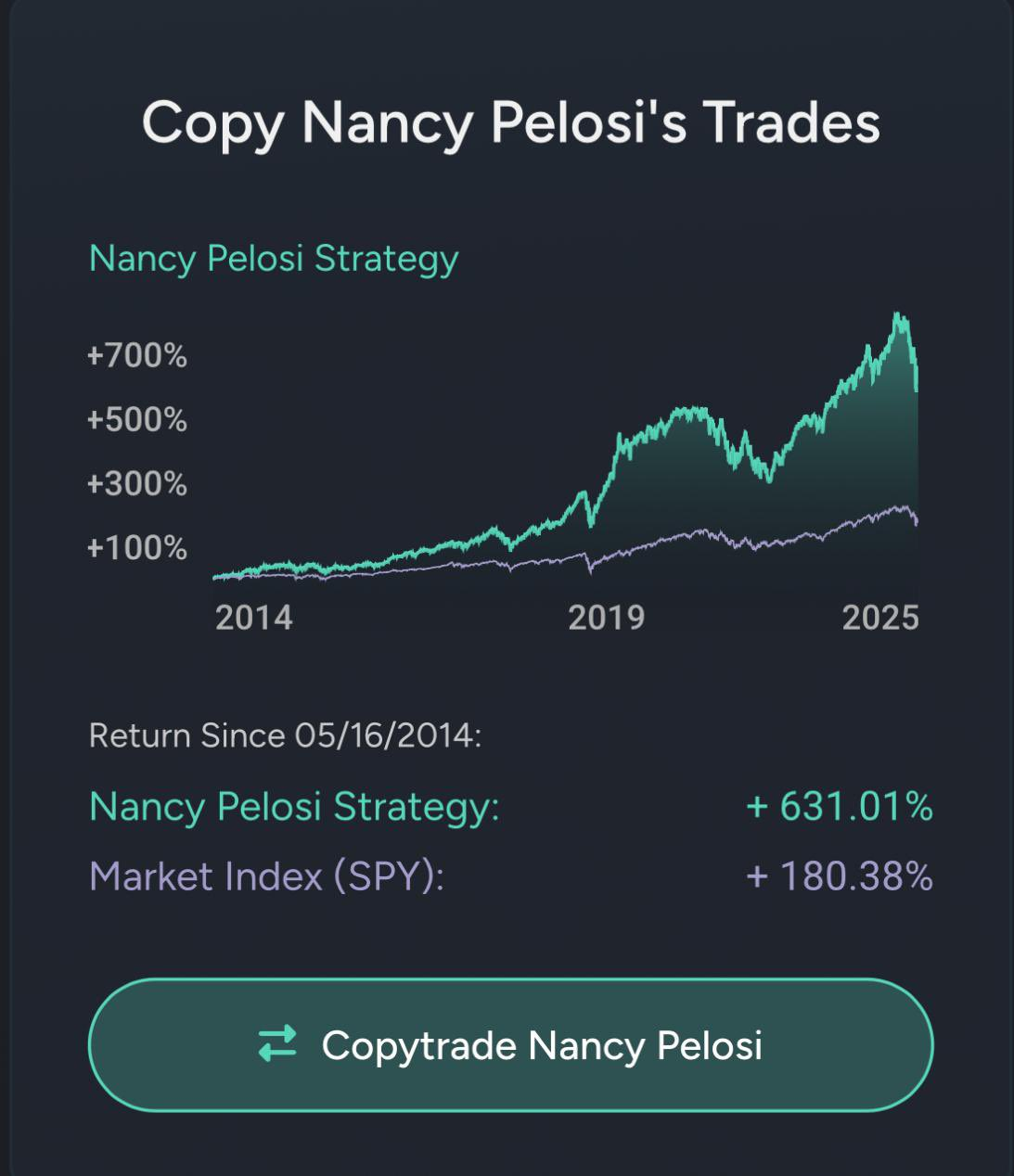Click the 2019 x-axis year label
The height and width of the screenshot is (1176, 1014).
[606, 618]
